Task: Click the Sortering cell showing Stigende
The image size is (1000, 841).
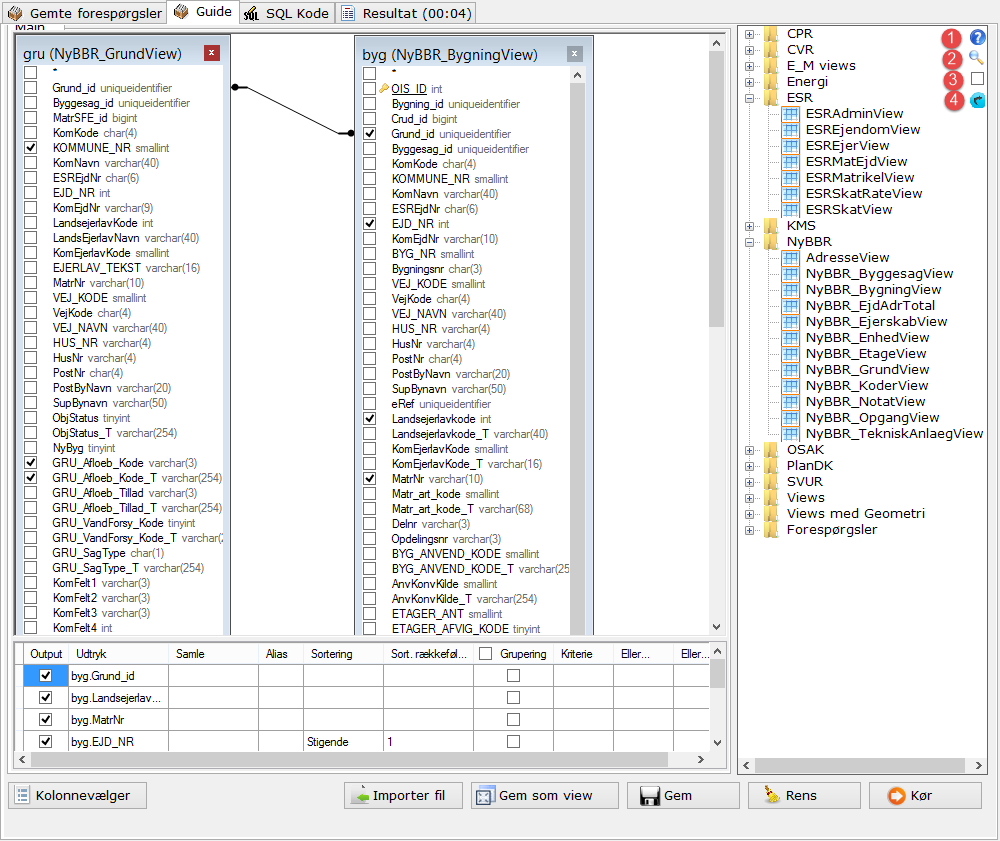Action: 343,742
